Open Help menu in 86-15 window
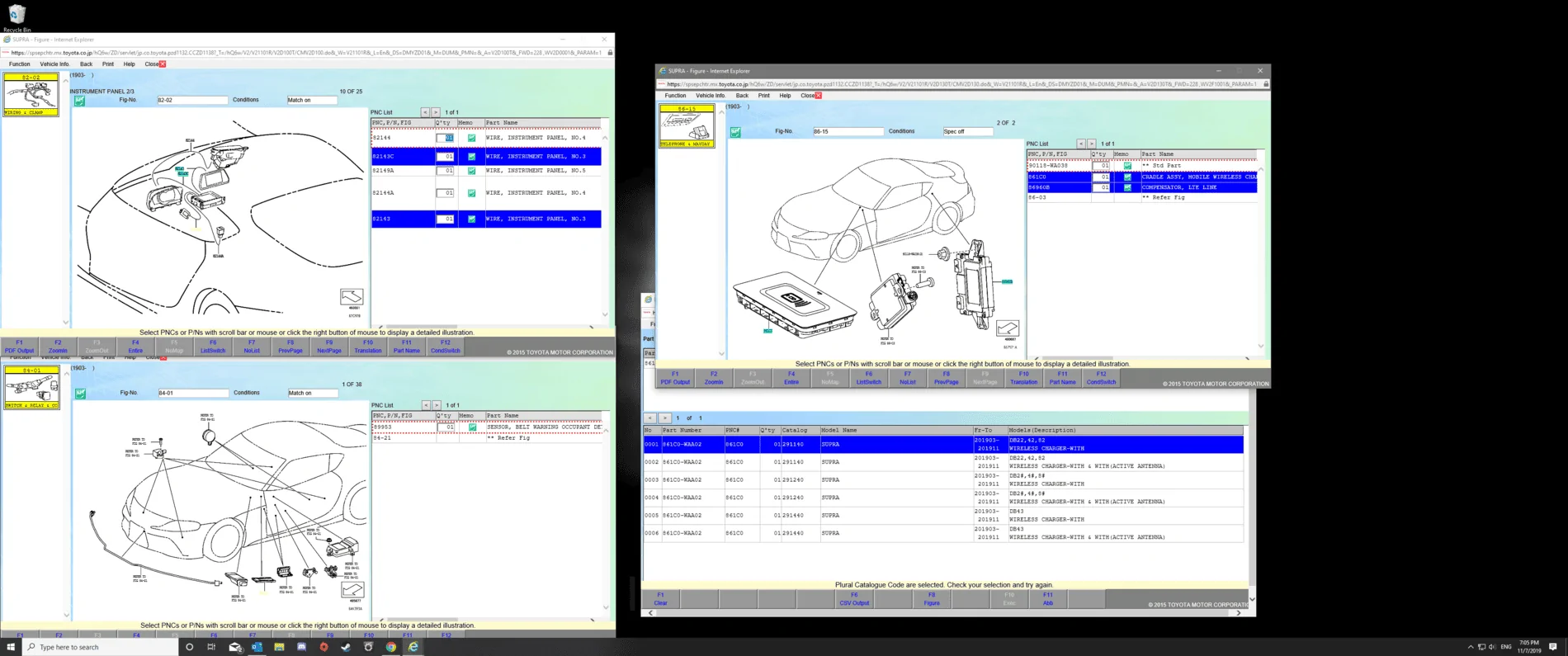The width and height of the screenshot is (1568, 656). [x=785, y=96]
